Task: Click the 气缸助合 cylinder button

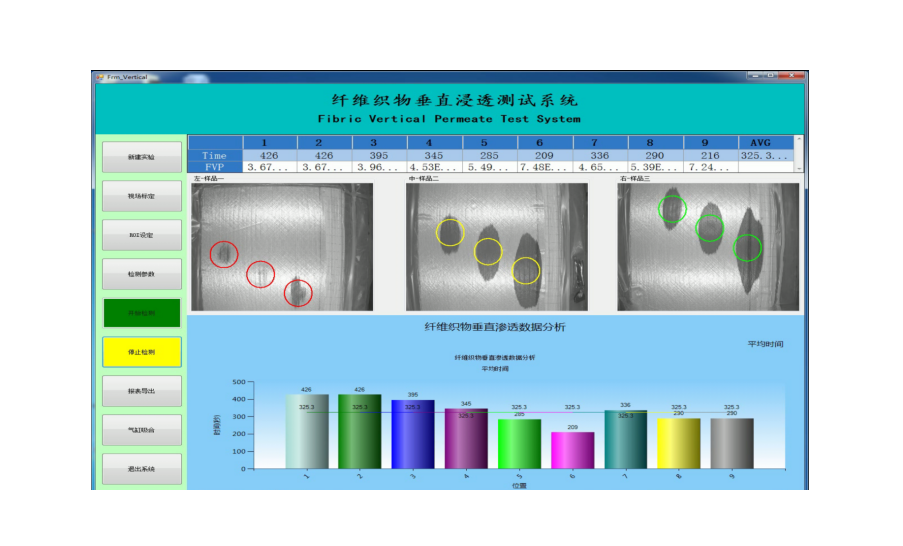Action: (142, 430)
